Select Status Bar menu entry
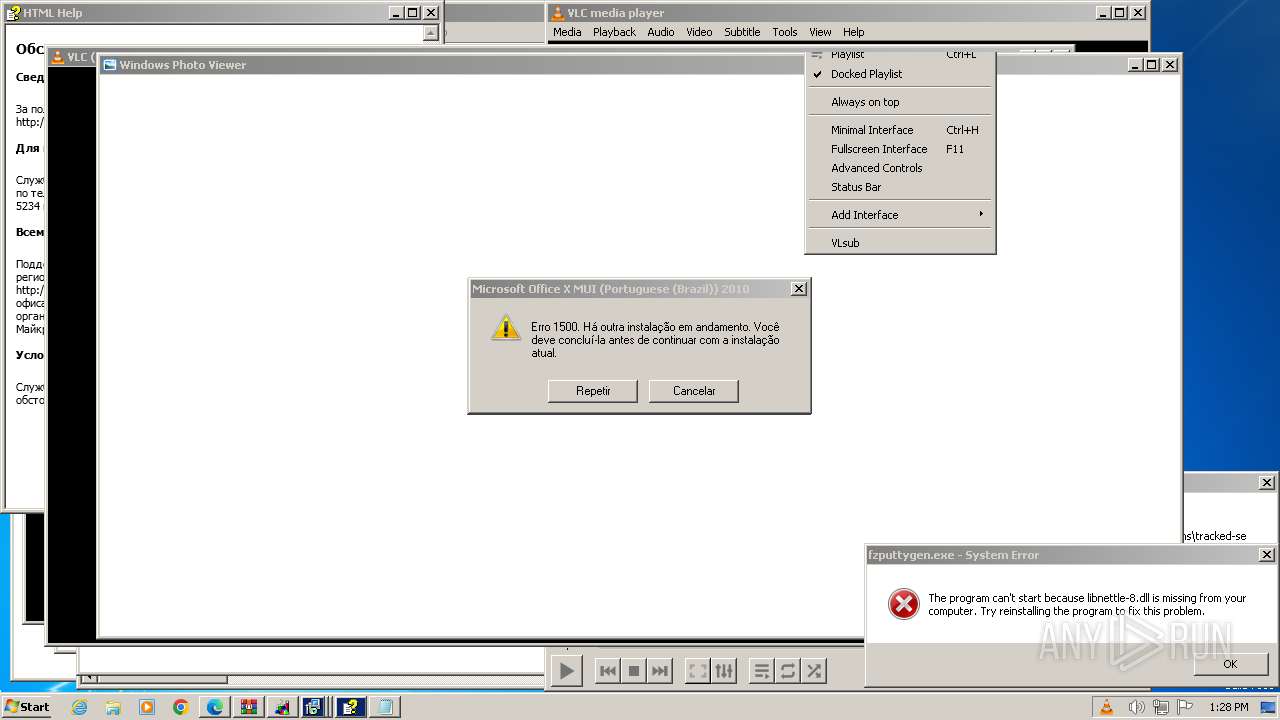Screen dimensions: 1280x720 click(x=900, y=187)
